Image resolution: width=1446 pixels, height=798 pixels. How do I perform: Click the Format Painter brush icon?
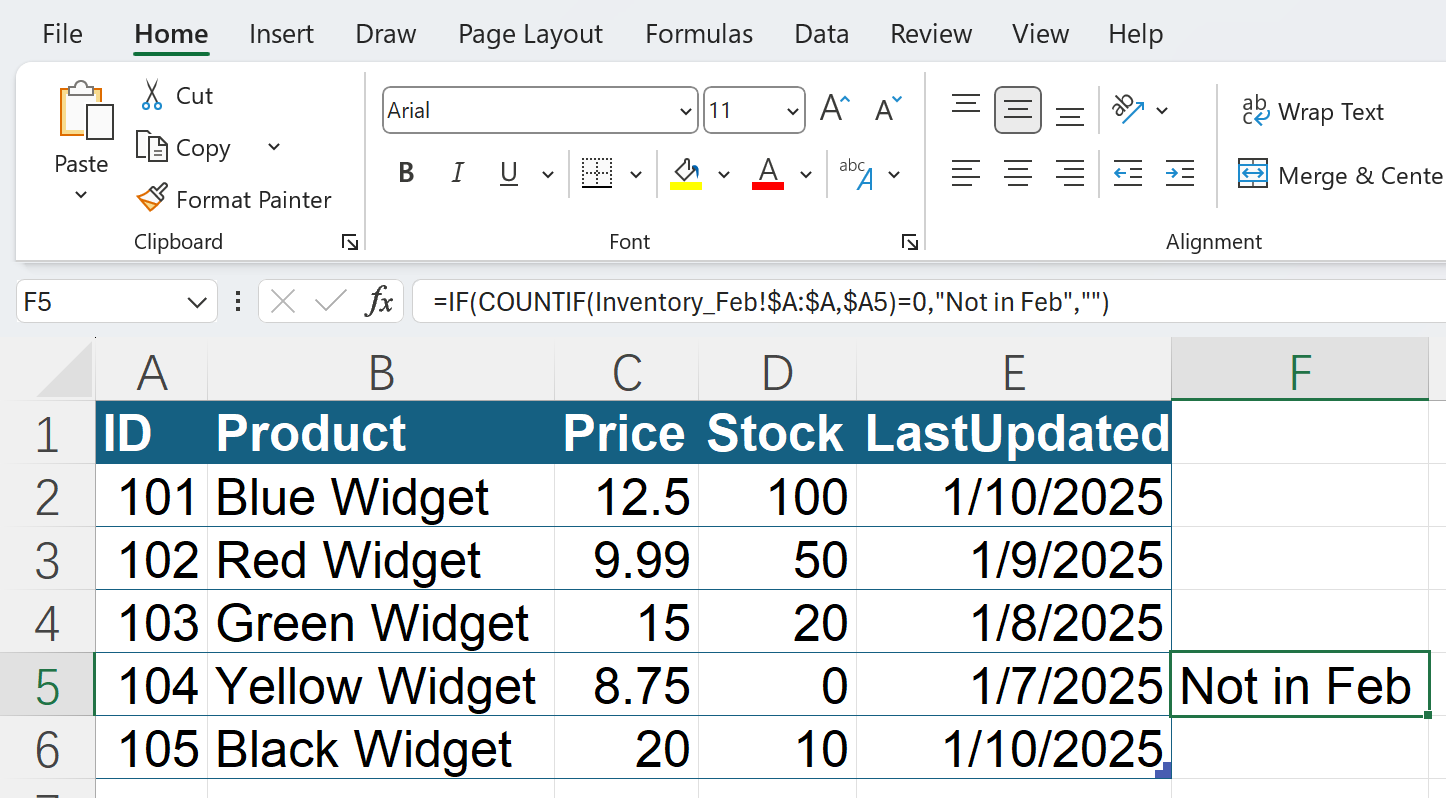point(152,199)
